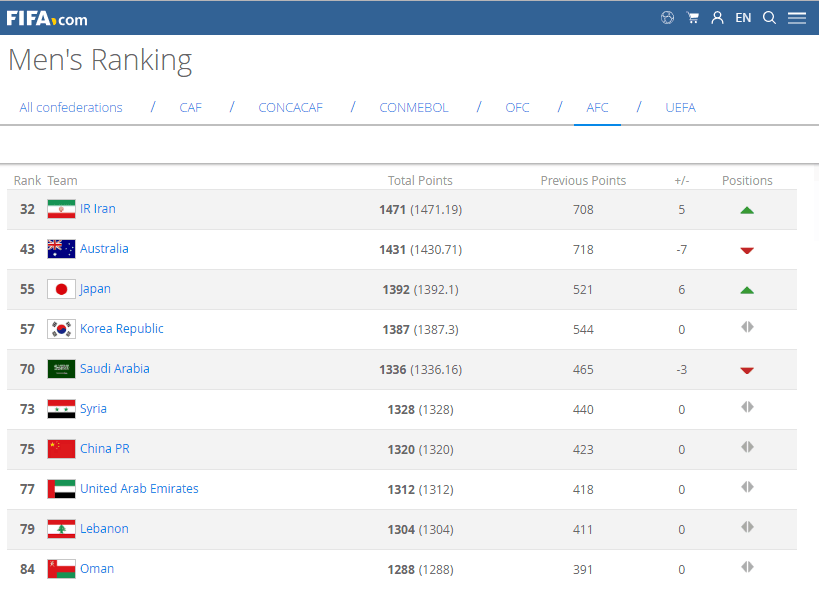Open the United Arab Emirates team link

(x=139, y=489)
